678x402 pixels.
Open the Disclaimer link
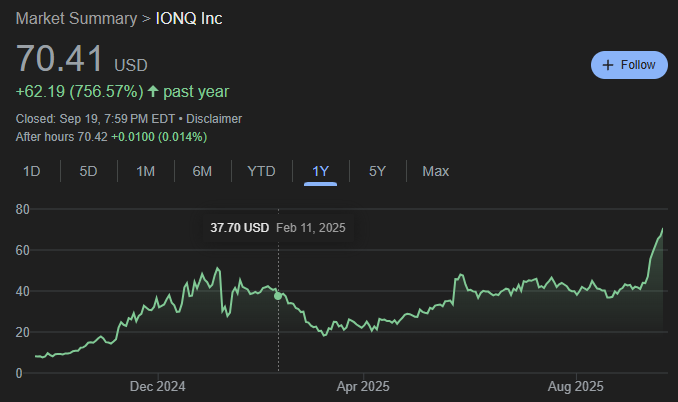point(214,119)
